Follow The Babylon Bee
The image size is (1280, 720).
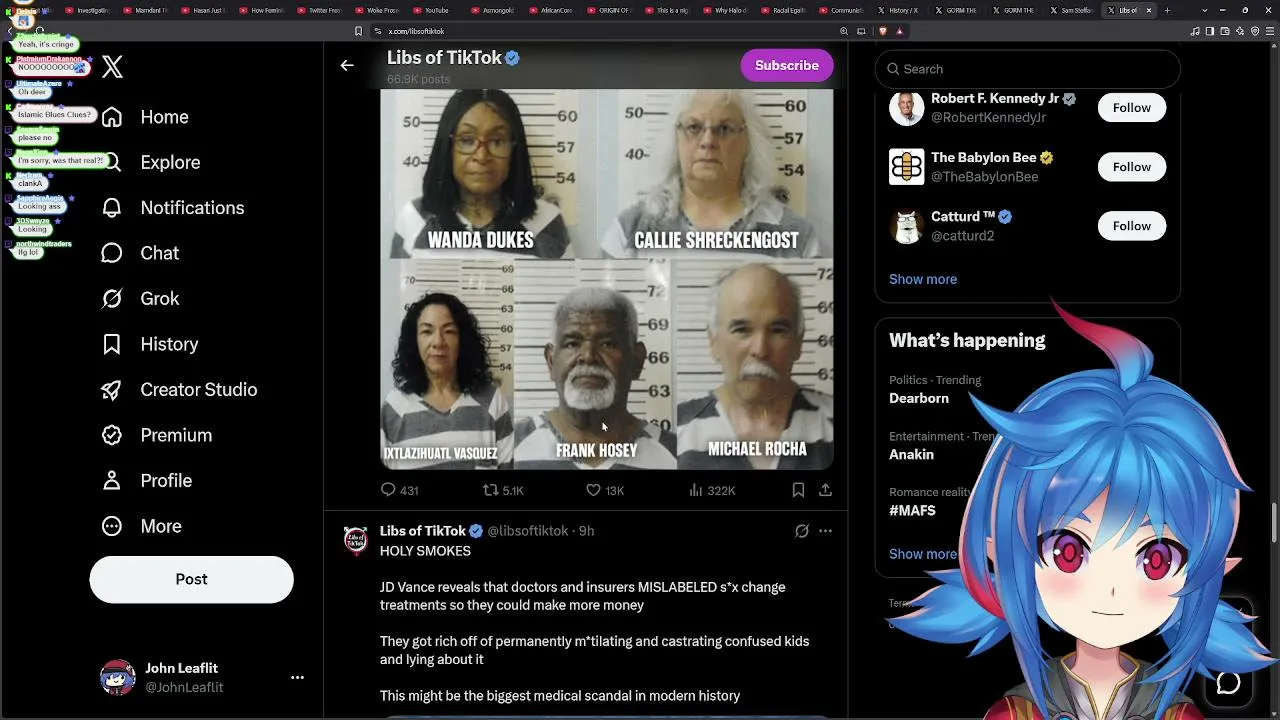[x=1132, y=167]
